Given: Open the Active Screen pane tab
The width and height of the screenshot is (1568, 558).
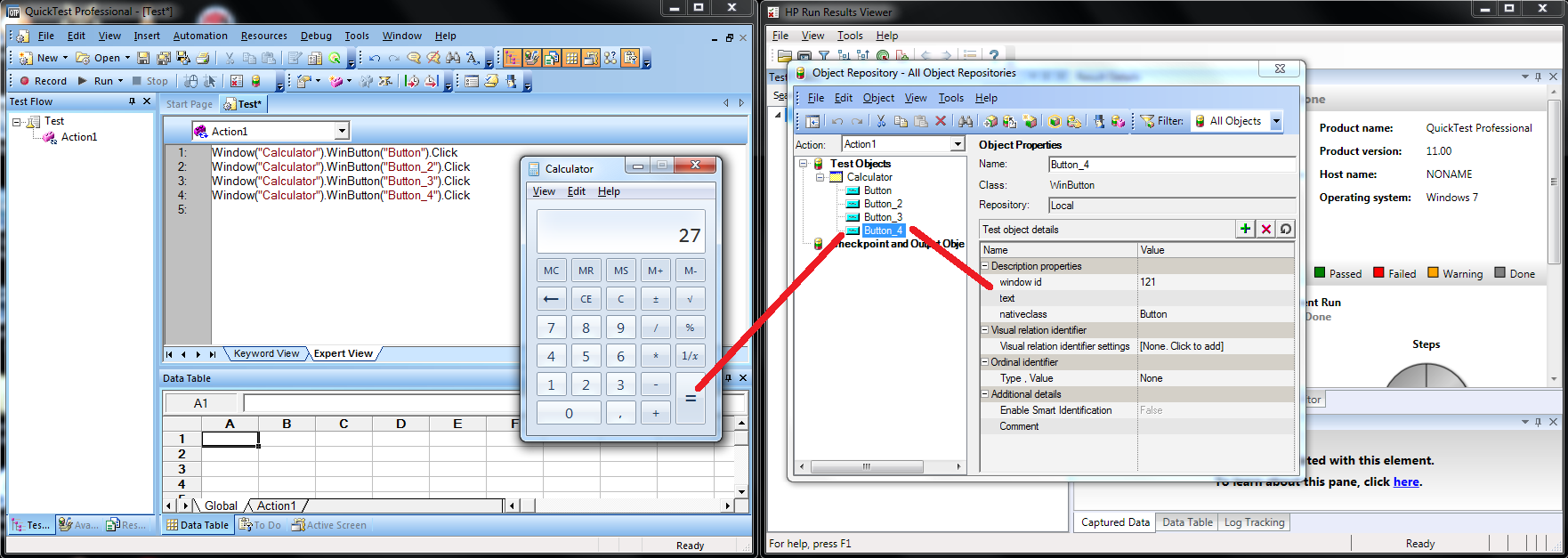Looking at the screenshot, I should [329, 525].
